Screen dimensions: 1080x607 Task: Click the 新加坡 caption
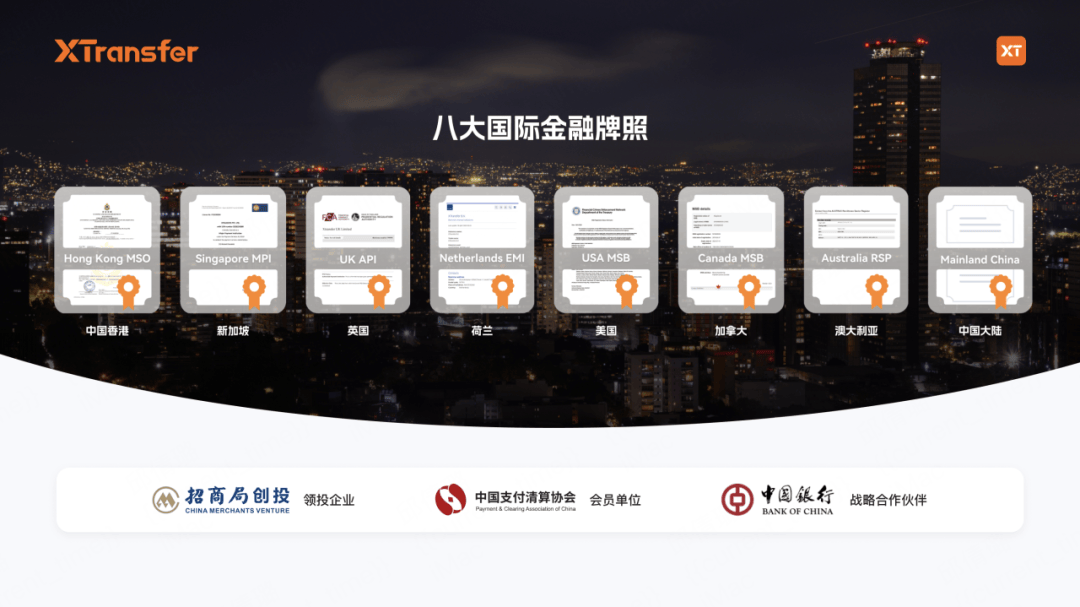tap(233, 331)
